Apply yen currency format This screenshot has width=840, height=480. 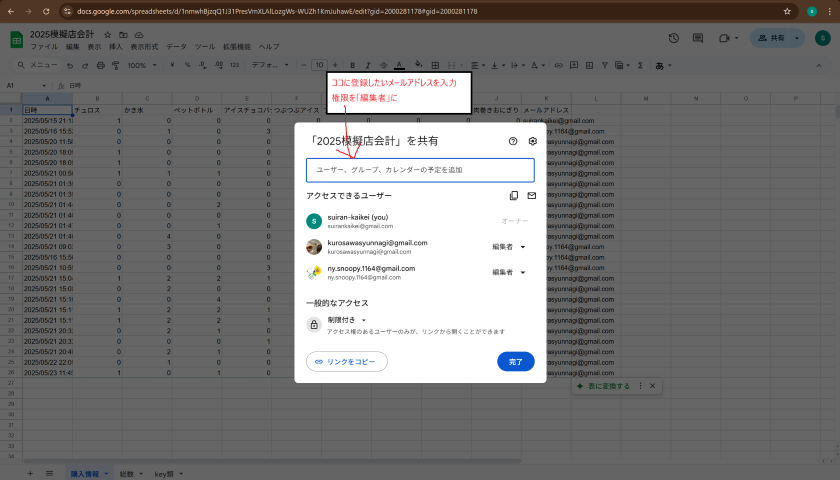172,65
